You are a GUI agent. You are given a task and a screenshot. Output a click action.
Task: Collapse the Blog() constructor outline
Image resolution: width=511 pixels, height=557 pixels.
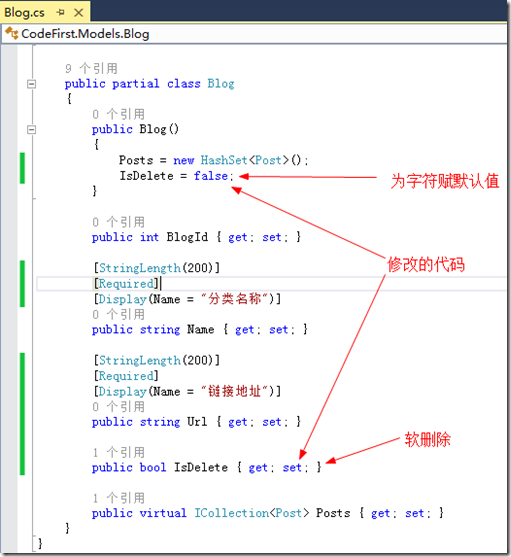[32, 130]
